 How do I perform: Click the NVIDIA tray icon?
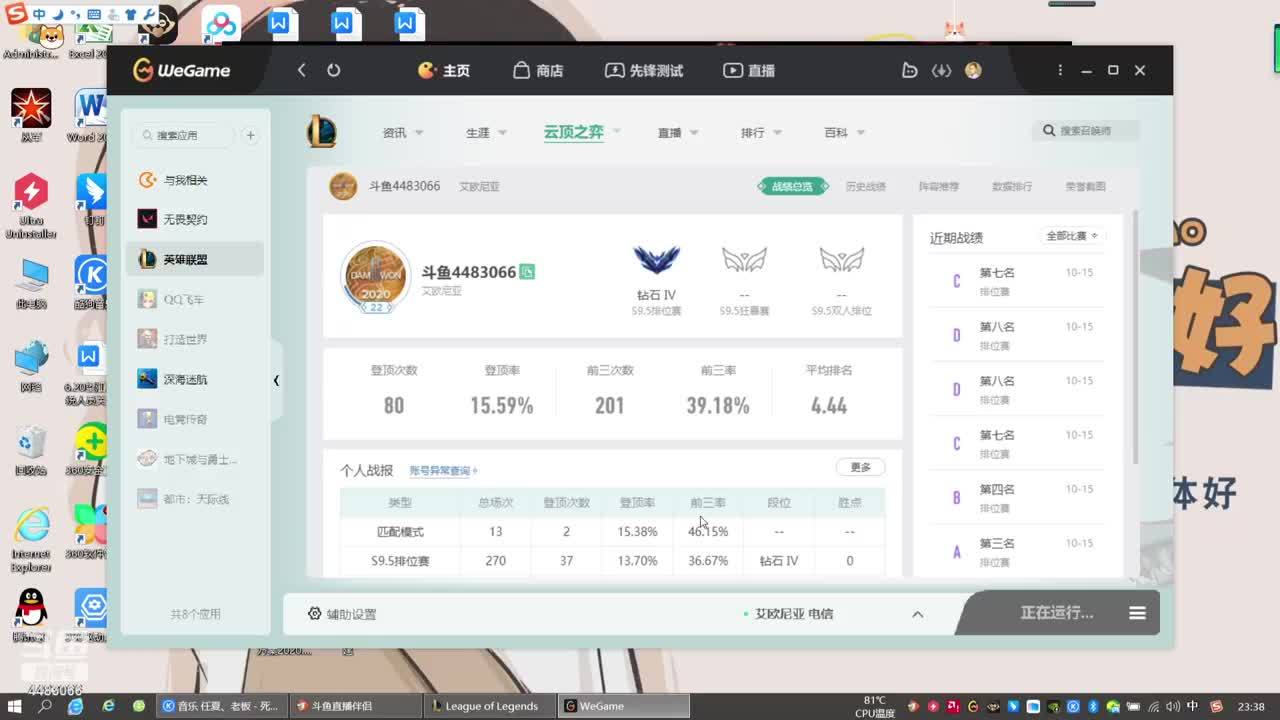(1053, 706)
